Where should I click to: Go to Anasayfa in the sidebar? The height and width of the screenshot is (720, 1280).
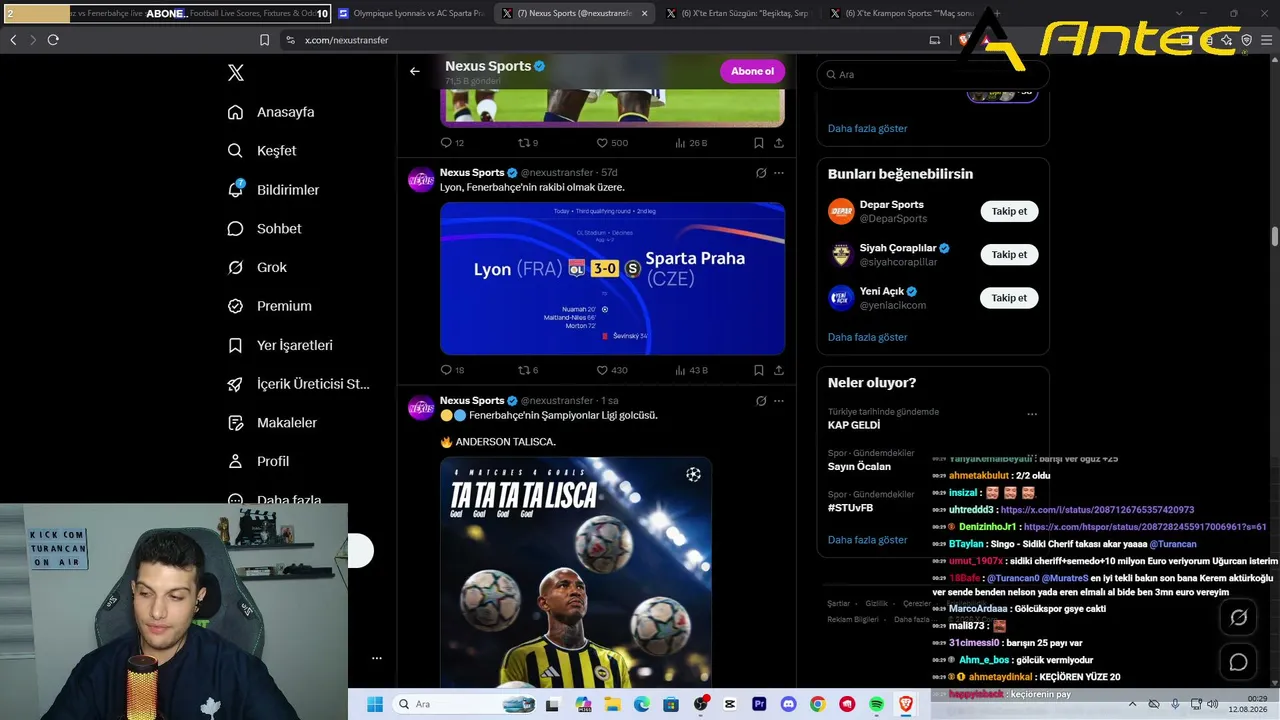[271, 112]
